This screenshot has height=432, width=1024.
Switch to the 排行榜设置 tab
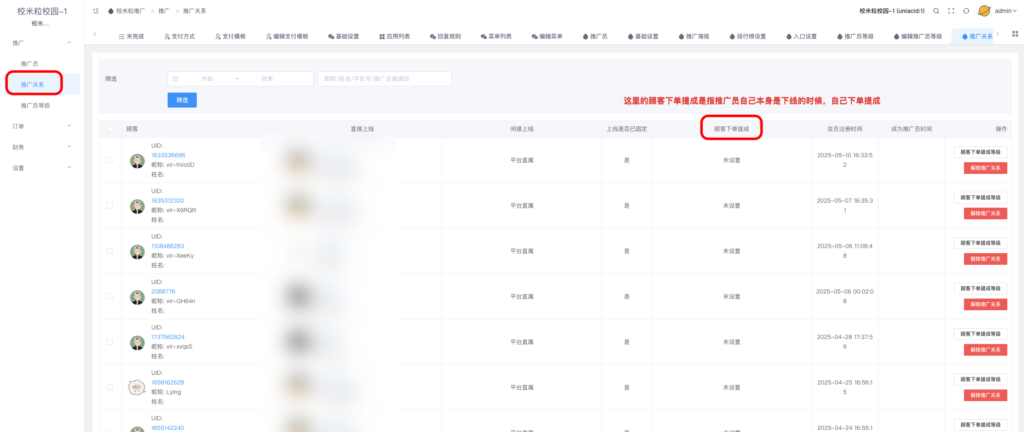coord(747,37)
